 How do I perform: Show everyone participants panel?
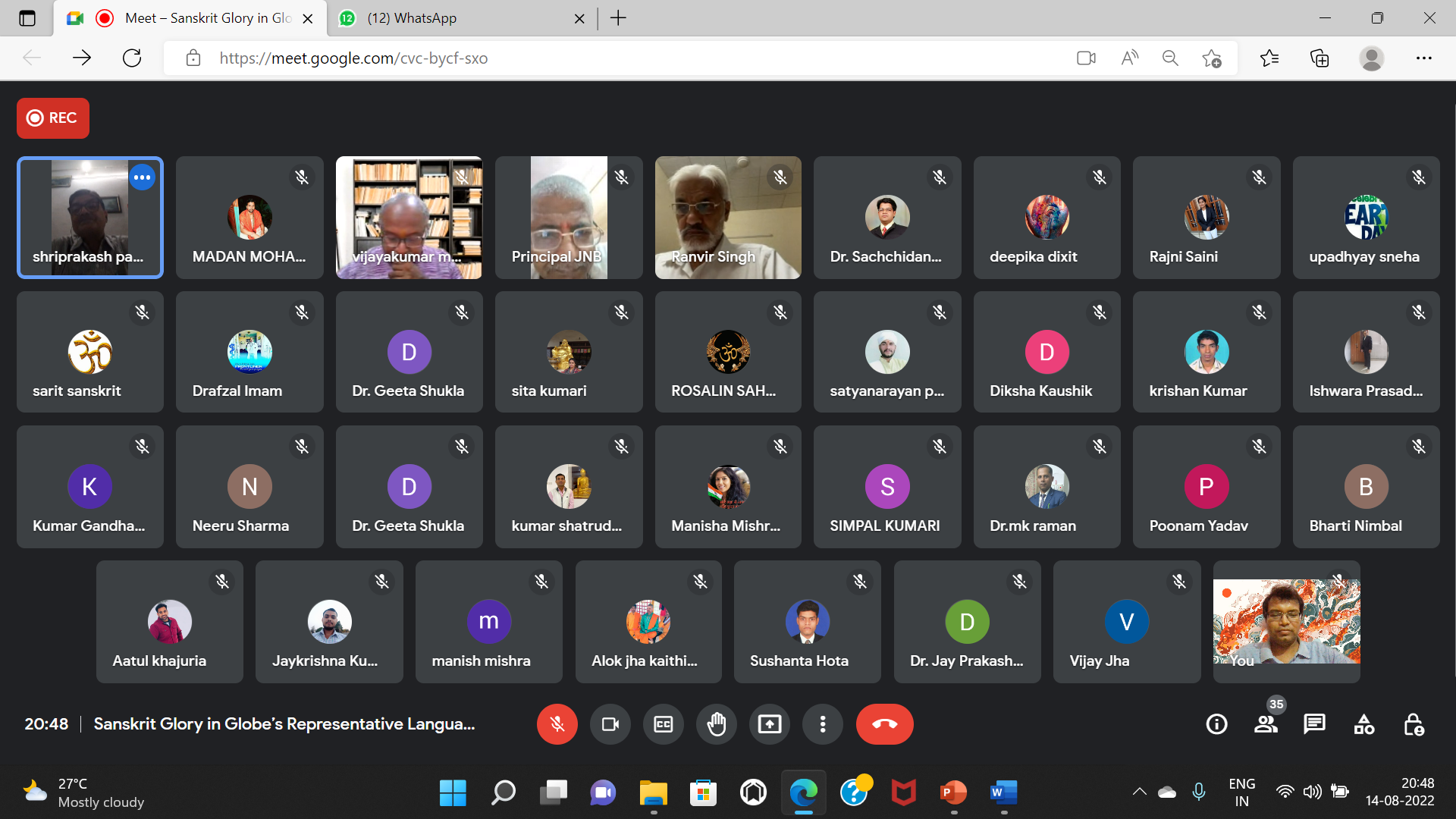coord(1265,724)
